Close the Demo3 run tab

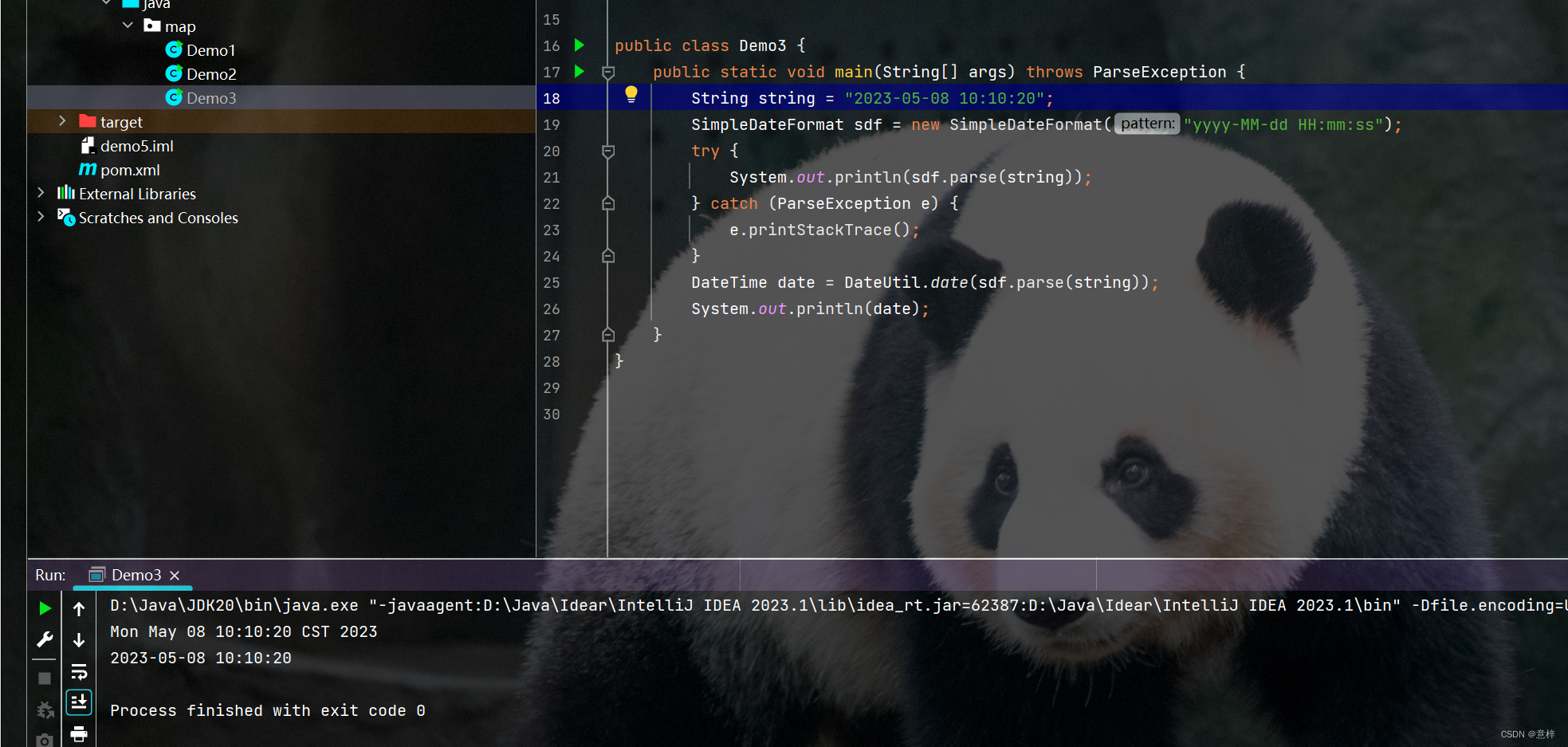175,576
